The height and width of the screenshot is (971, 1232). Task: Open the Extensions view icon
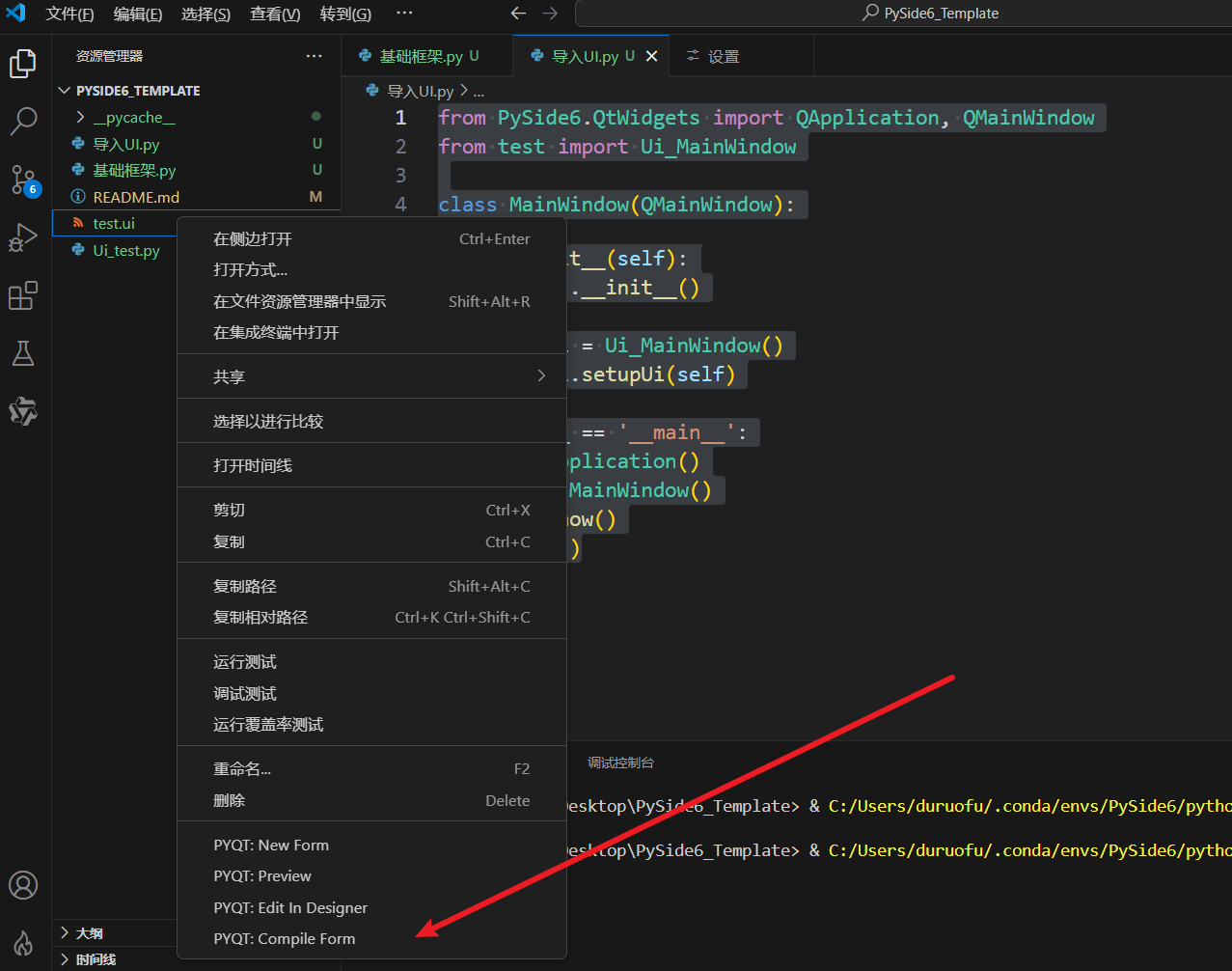[x=23, y=295]
